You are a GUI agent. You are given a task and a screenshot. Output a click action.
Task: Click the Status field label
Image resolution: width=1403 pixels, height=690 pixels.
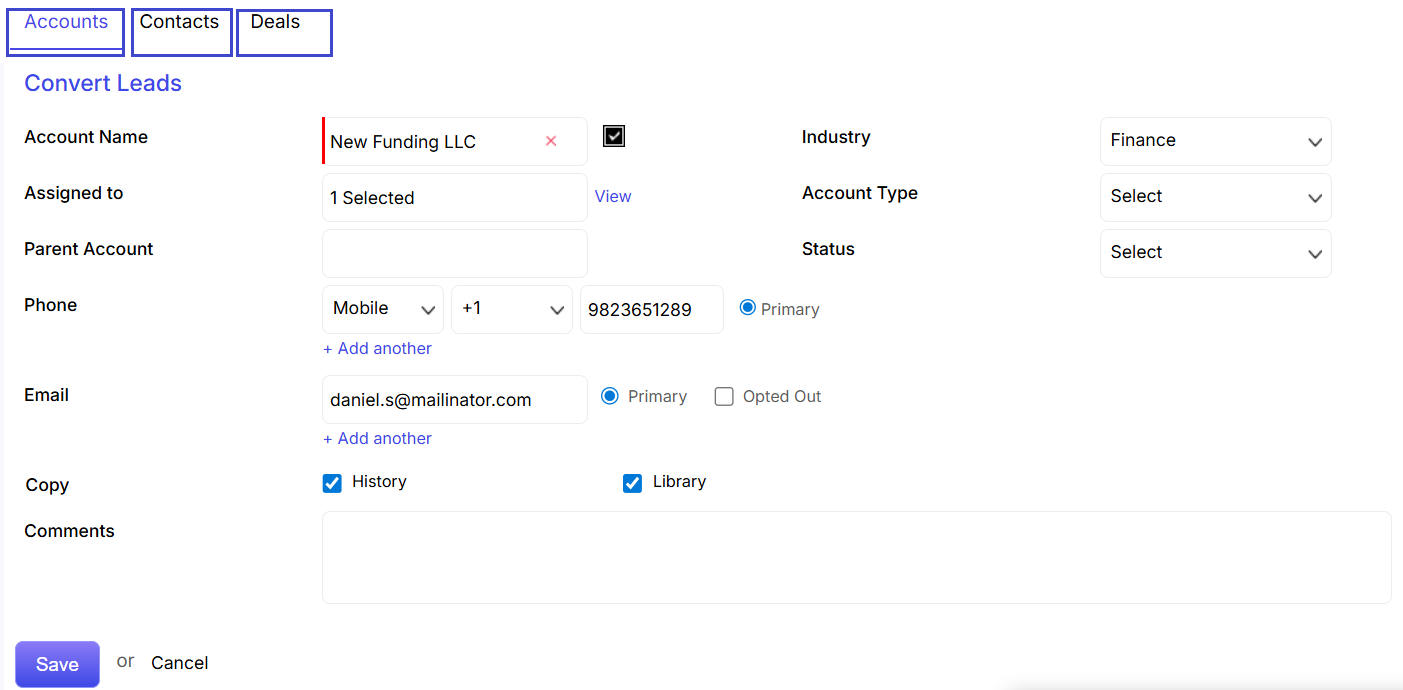pos(828,249)
